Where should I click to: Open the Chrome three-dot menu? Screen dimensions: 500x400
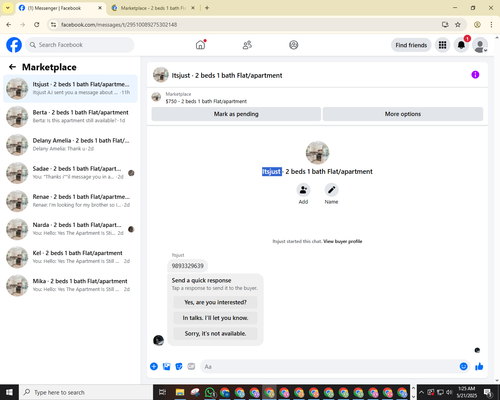[491, 25]
